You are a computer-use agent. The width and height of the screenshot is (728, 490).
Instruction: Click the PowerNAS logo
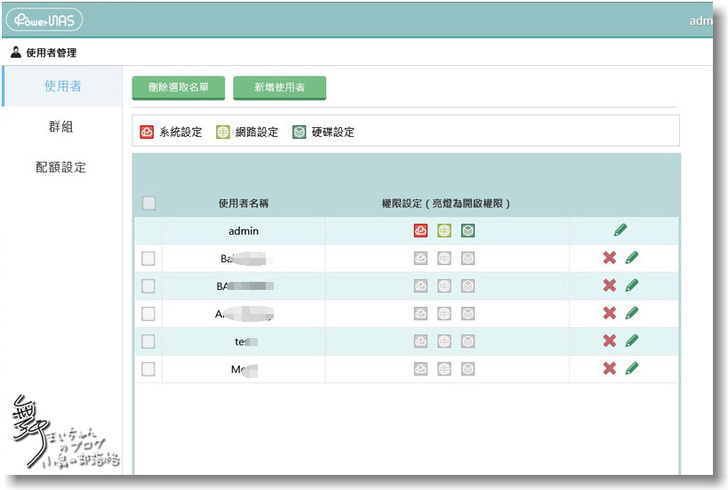(44, 20)
